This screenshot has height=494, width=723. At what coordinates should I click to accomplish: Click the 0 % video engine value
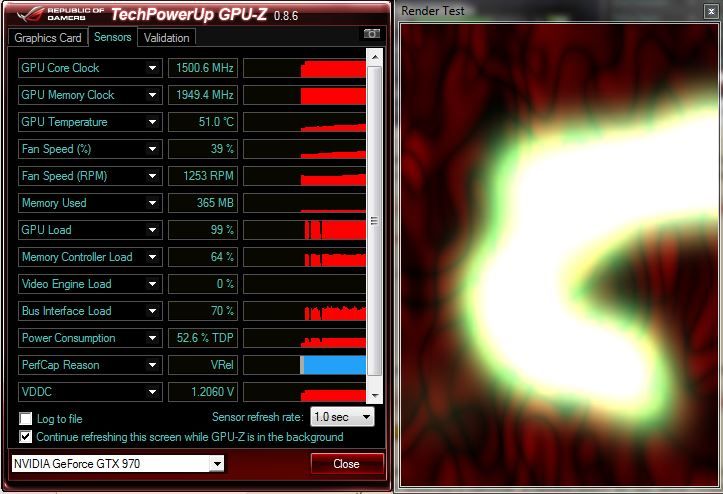pyautogui.click(x=203, y=284)
